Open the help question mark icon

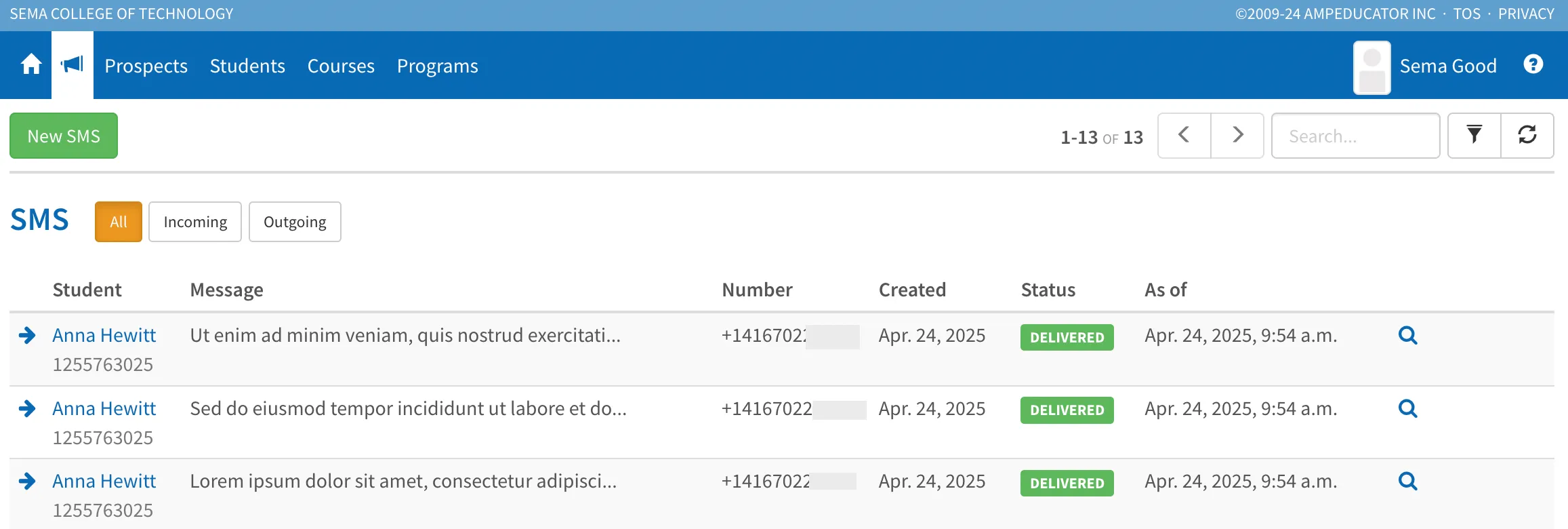click(1533, 64)
